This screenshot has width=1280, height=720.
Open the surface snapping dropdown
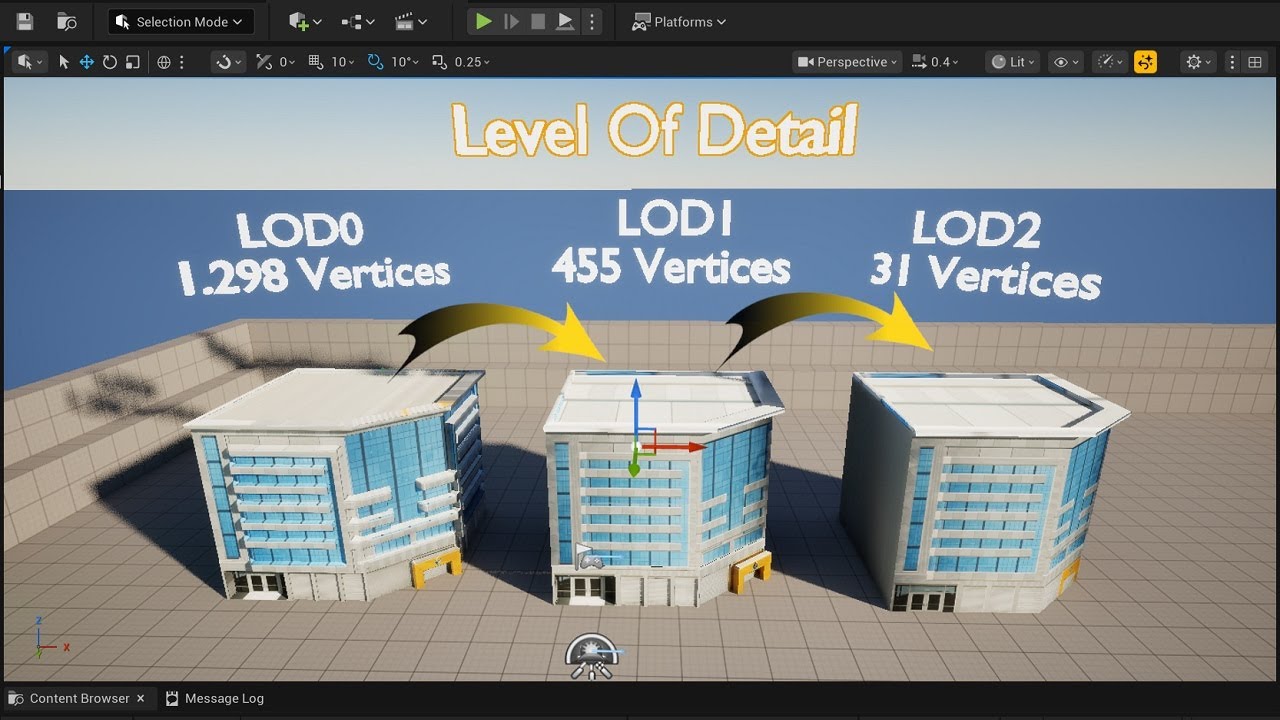(228, 62)
